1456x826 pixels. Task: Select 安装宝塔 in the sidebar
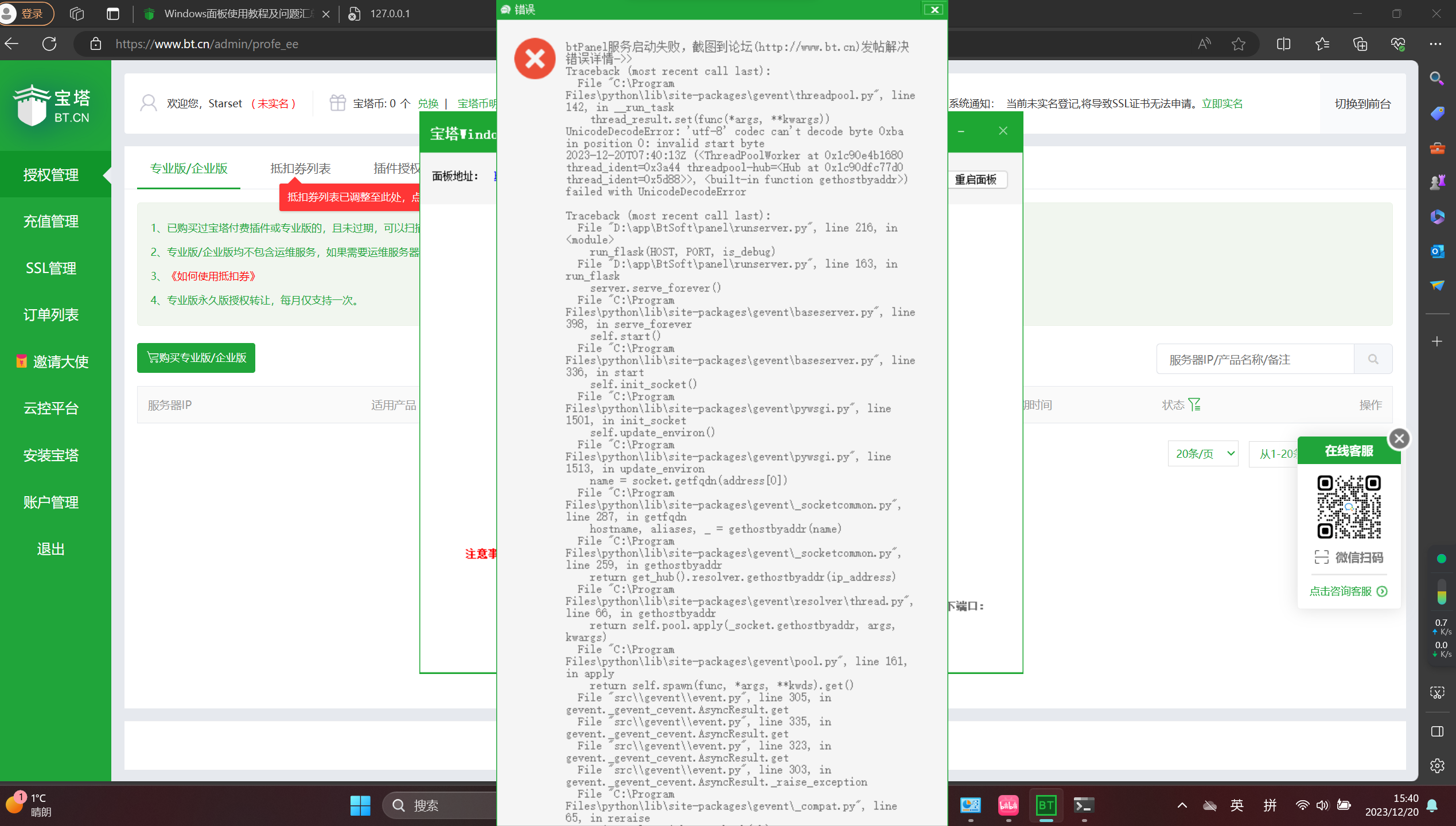click(50, 455)
